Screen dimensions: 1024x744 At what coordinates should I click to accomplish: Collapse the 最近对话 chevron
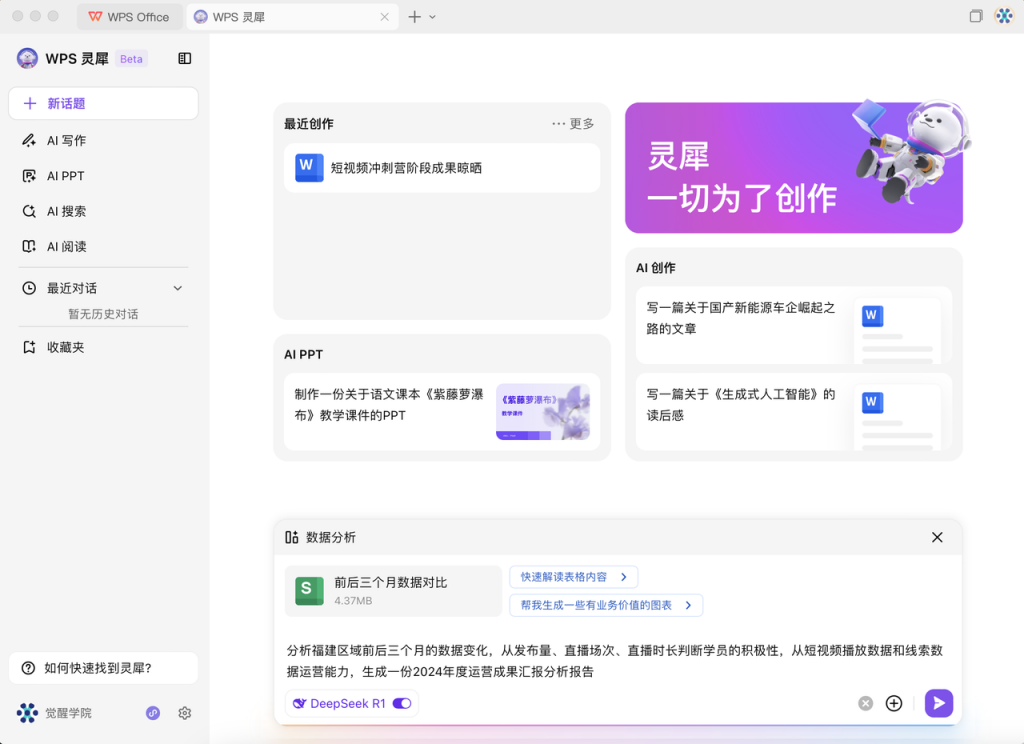pos(178,288)
